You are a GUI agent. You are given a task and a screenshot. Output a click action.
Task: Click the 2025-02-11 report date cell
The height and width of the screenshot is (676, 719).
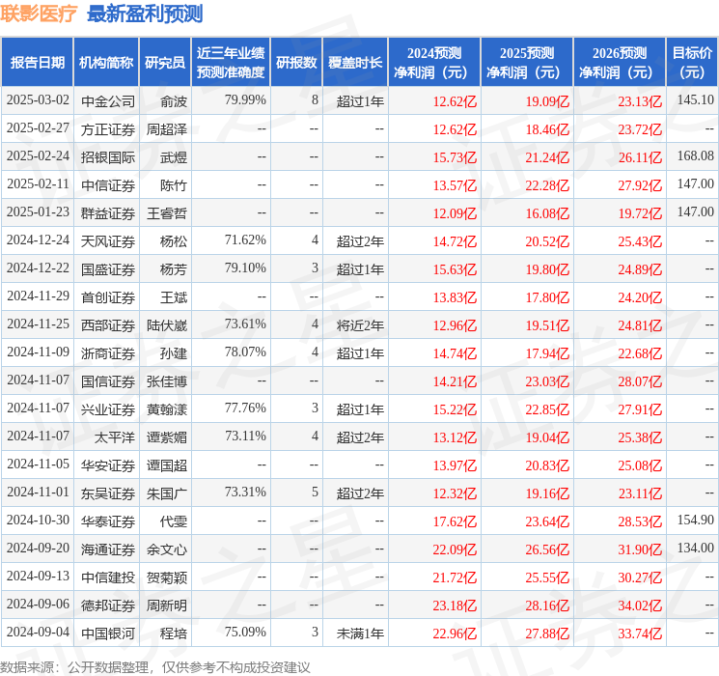point(38,184)
